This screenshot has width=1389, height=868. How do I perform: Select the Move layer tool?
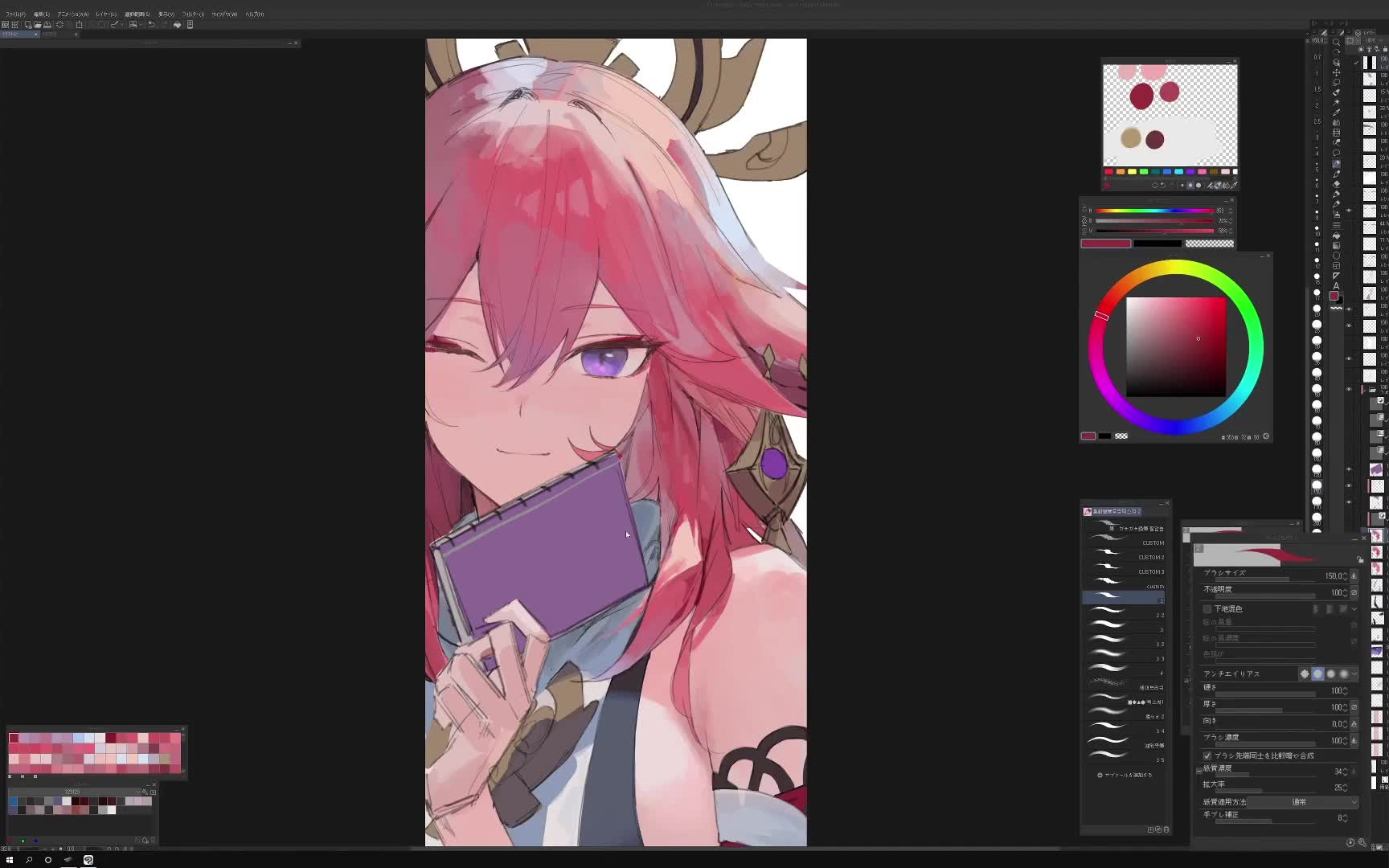pyautogui.click(x=1336, y=73)
